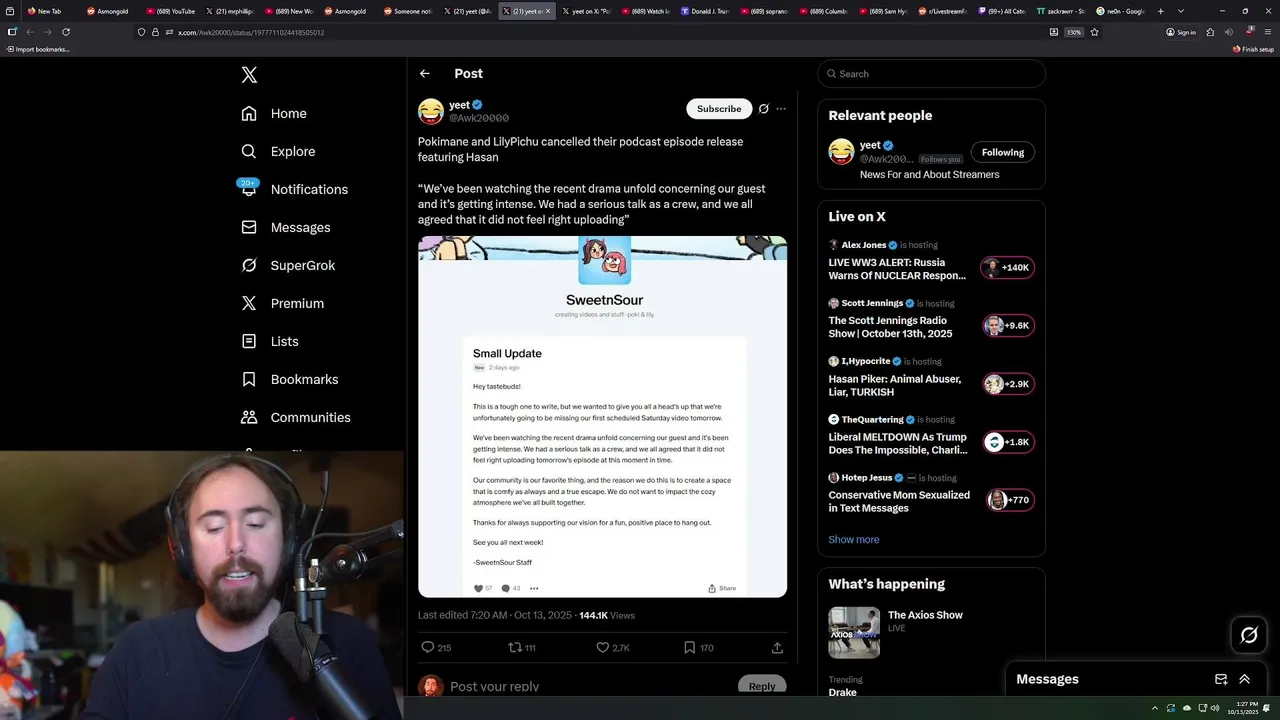Open the SweetnSour Small Update image

pos(602,417)
